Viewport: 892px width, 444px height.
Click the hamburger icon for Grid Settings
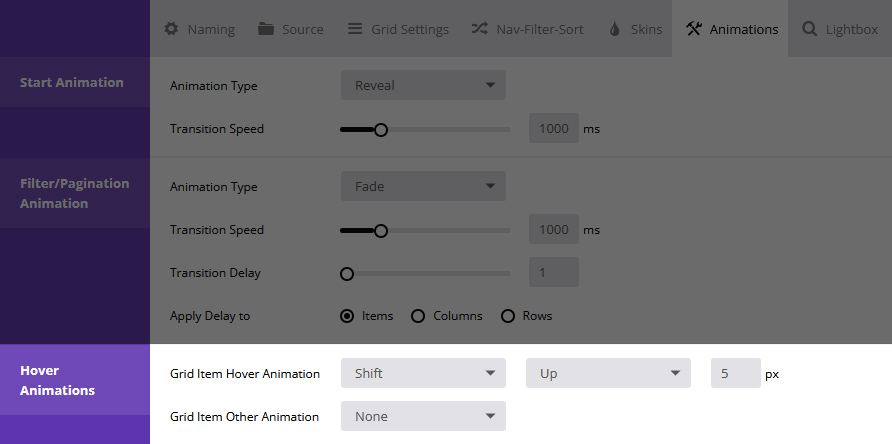(x=355, y=29)
